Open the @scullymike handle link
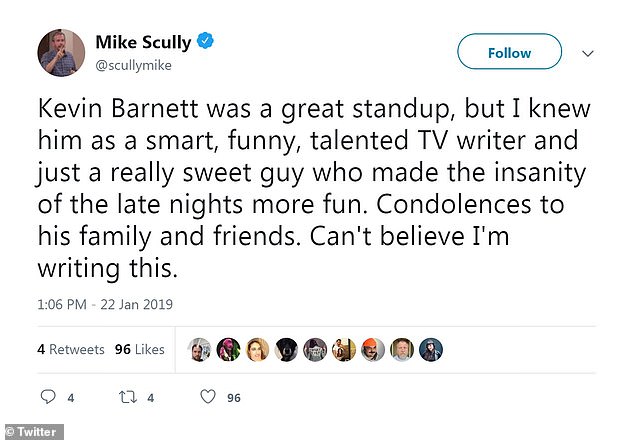634x440 pixels. click(x=133, y=66)
